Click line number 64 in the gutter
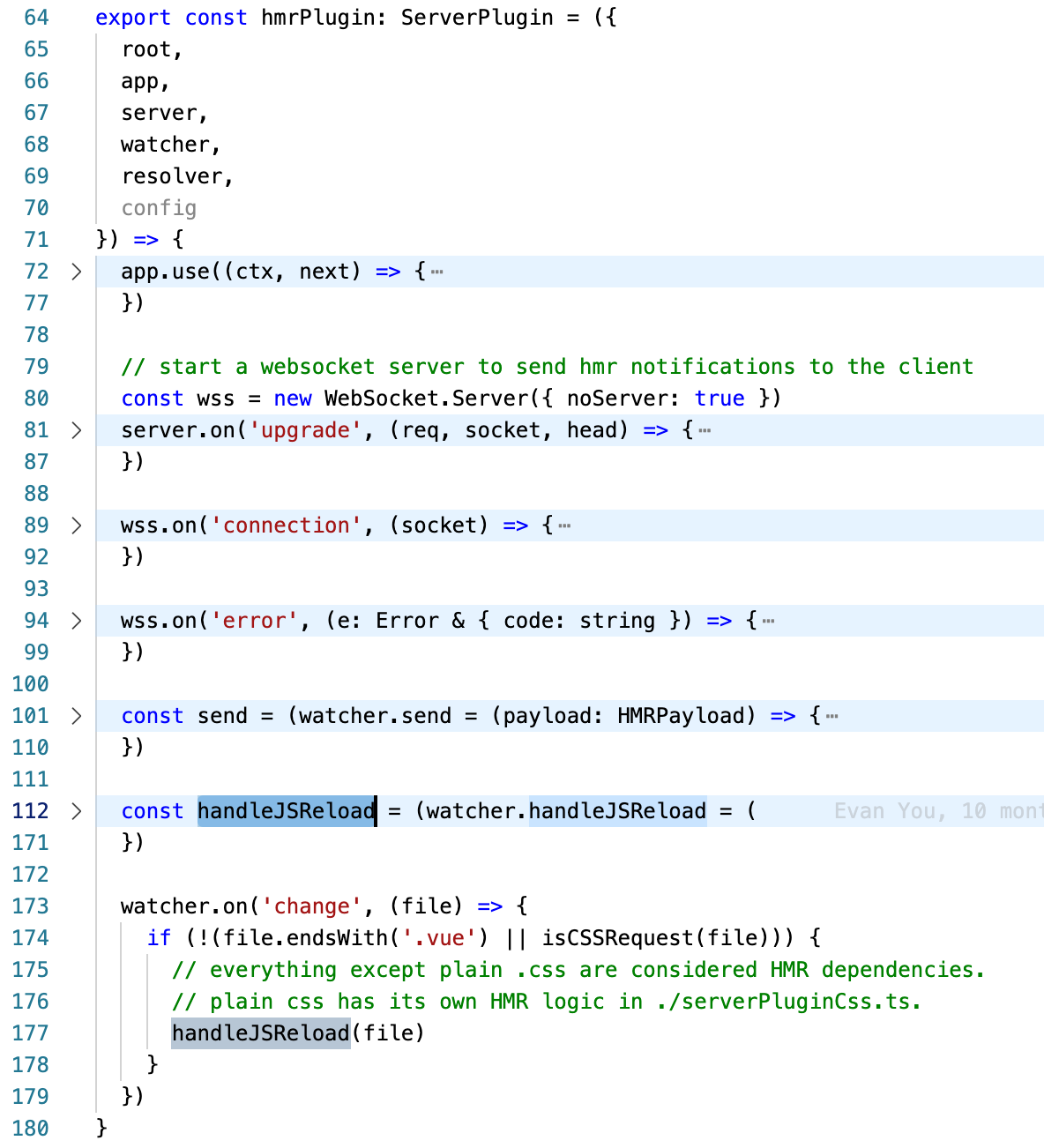Image resolution: width=1044 pixels, height=1148 pixels. (36, 18)
